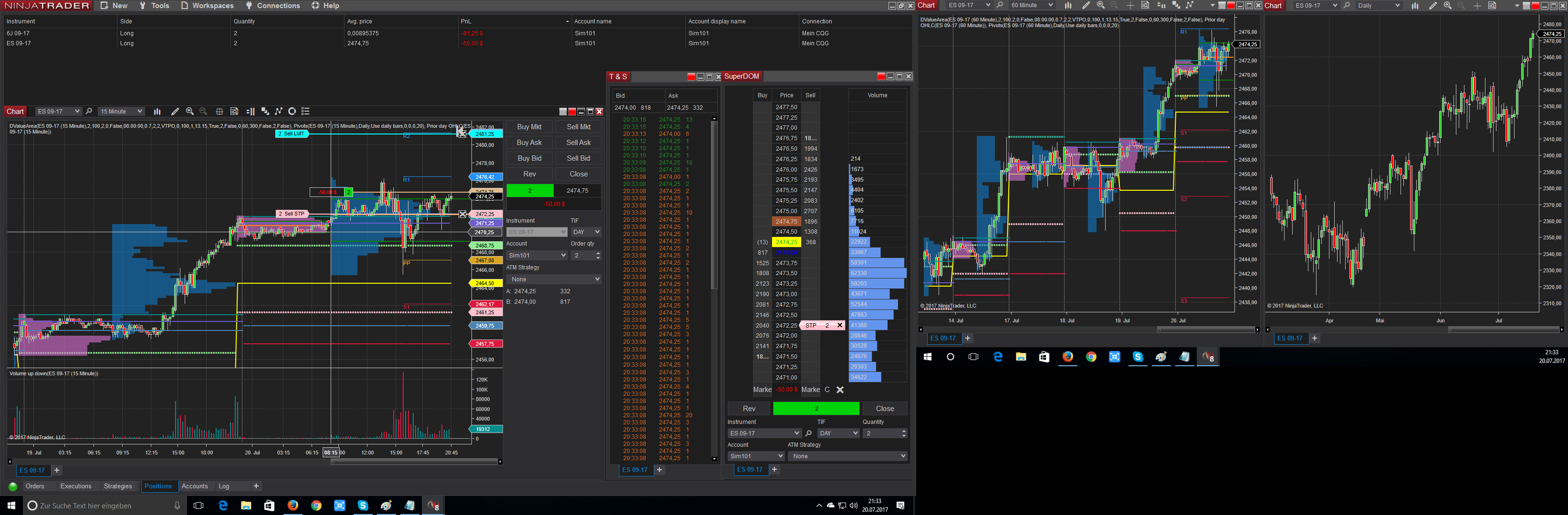Click zoom out magnifier on 15 Minute chart

[203, 111]
